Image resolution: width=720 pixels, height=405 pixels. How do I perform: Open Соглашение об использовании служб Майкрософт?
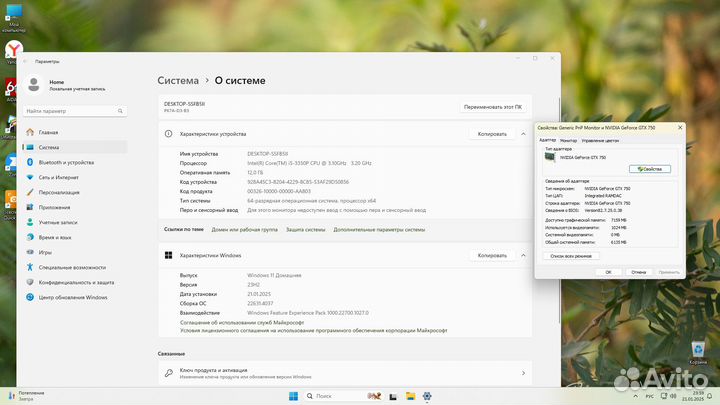[242, 323]
